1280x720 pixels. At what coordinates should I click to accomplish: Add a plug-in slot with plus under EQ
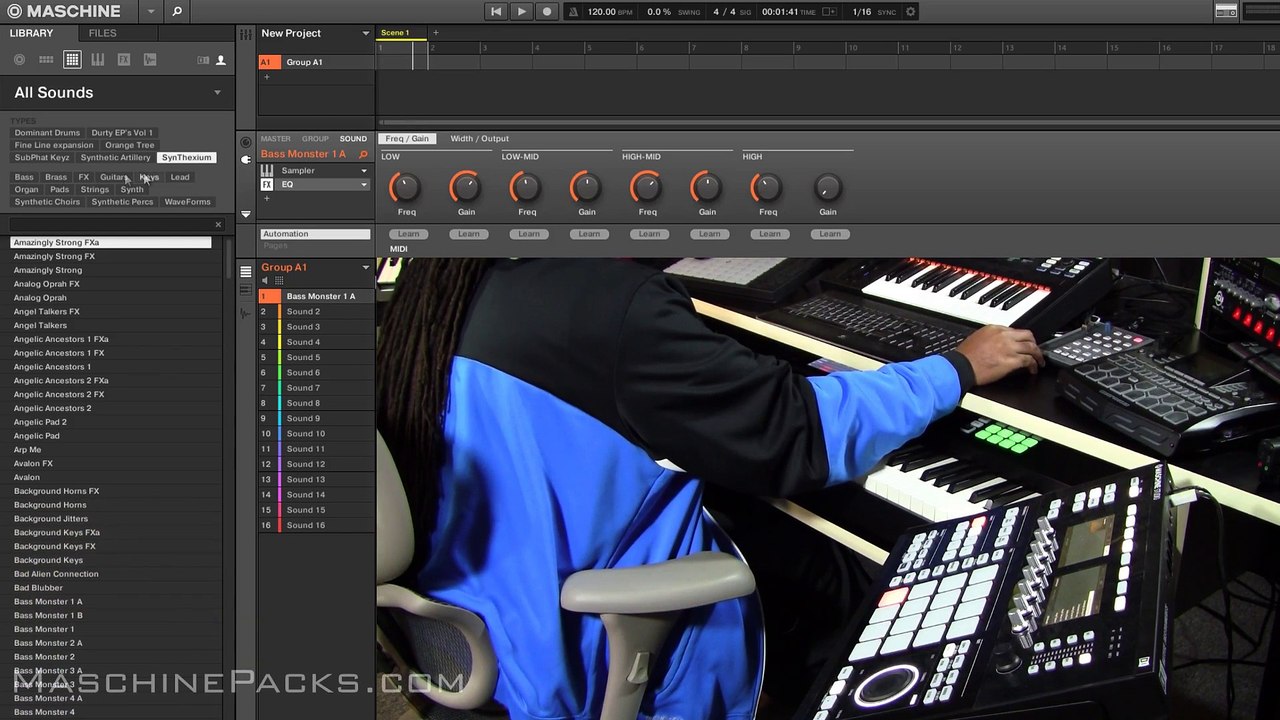tap(266, 198)
